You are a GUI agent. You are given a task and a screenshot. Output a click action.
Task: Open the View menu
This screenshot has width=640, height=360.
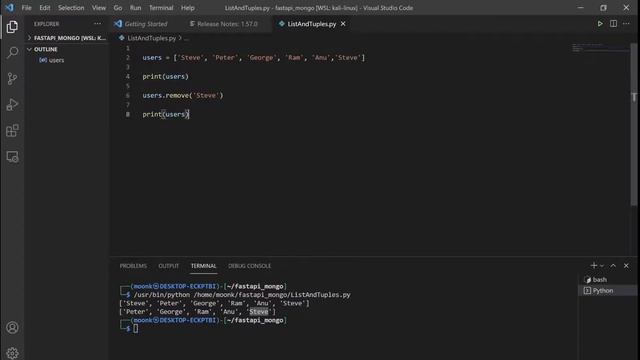tap(99, 8)
